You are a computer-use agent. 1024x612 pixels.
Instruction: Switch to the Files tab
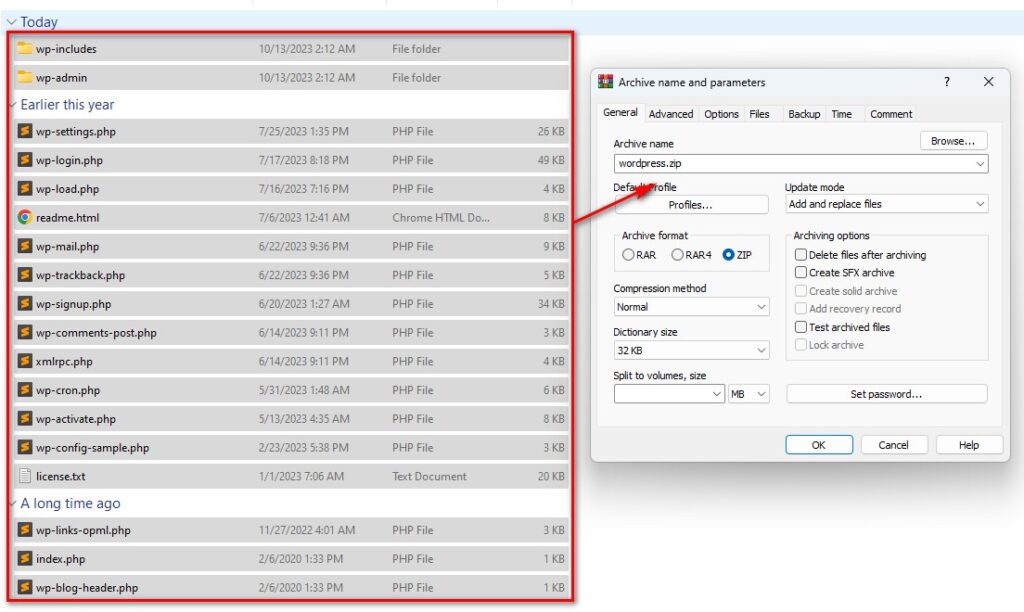(759, 114)
